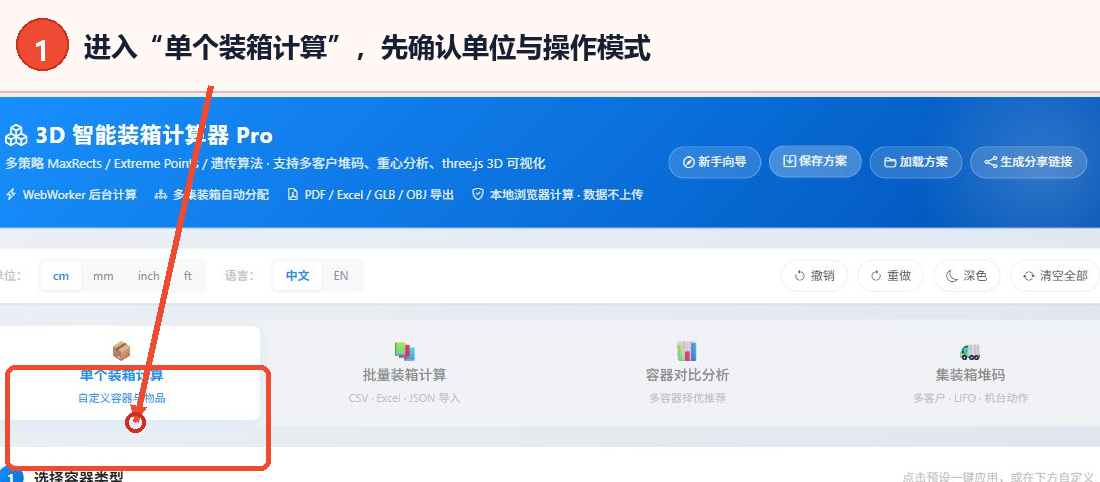Click the '多容器择优推荐' subtitle
Image resolution: width=1100 pixels, height=482 pixels.
click(x=688, y=398)
